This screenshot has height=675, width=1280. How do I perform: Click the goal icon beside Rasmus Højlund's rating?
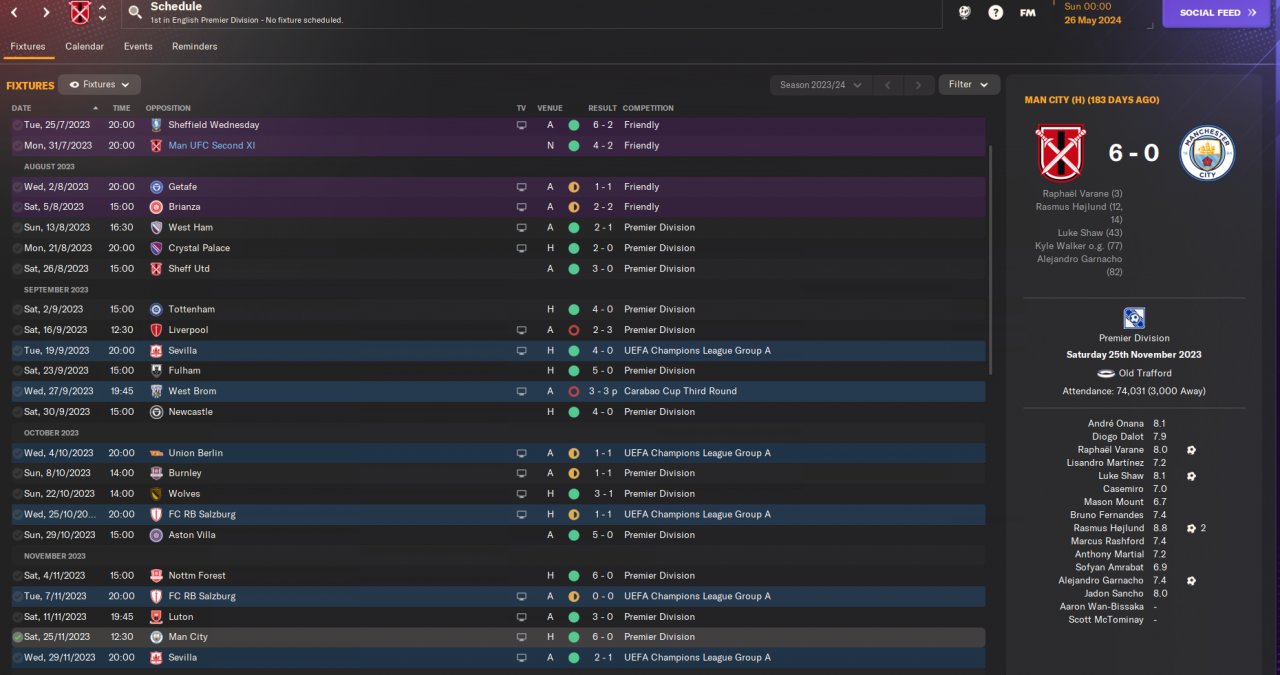[1191, 528]
